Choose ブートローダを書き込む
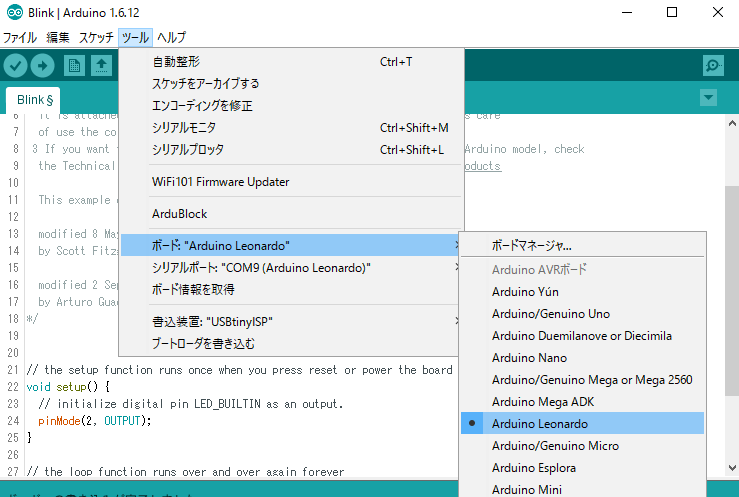The image size is (739, 497). click(x=290, y=343)
